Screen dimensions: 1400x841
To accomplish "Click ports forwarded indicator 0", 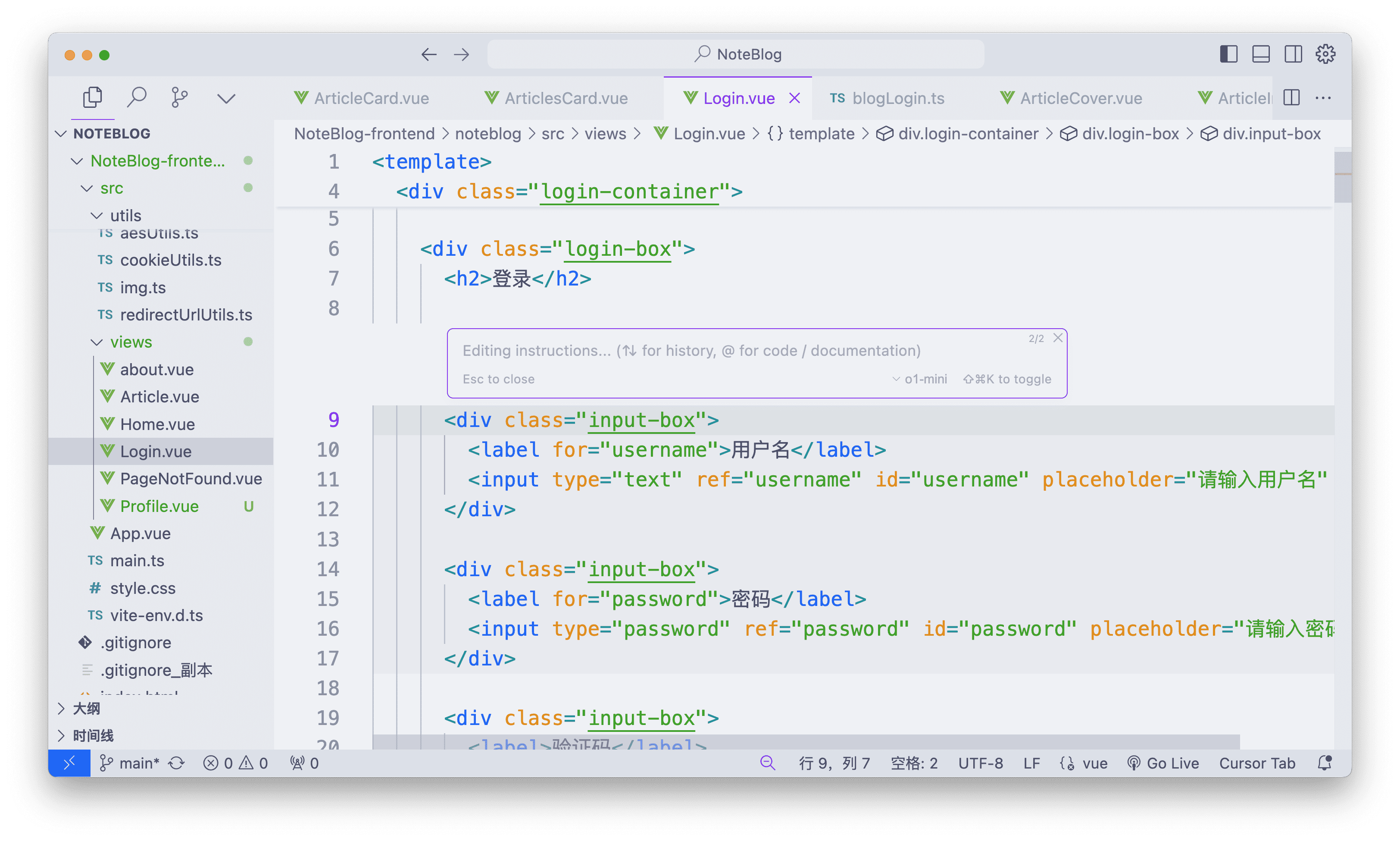I will [304, 763].
